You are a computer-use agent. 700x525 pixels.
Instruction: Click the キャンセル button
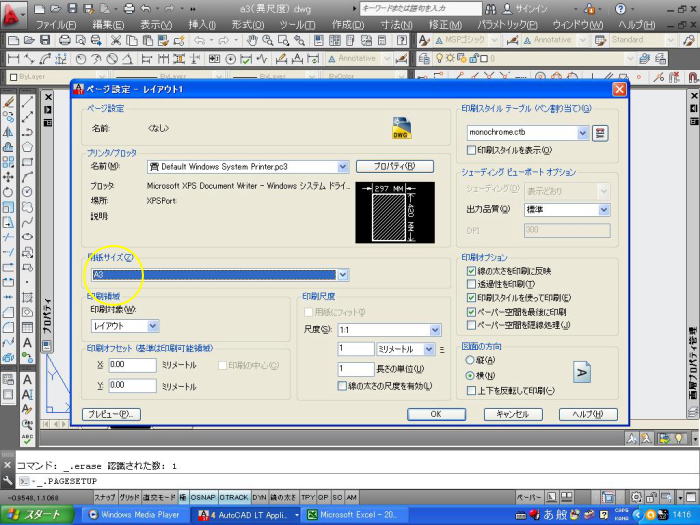[513, 414]
